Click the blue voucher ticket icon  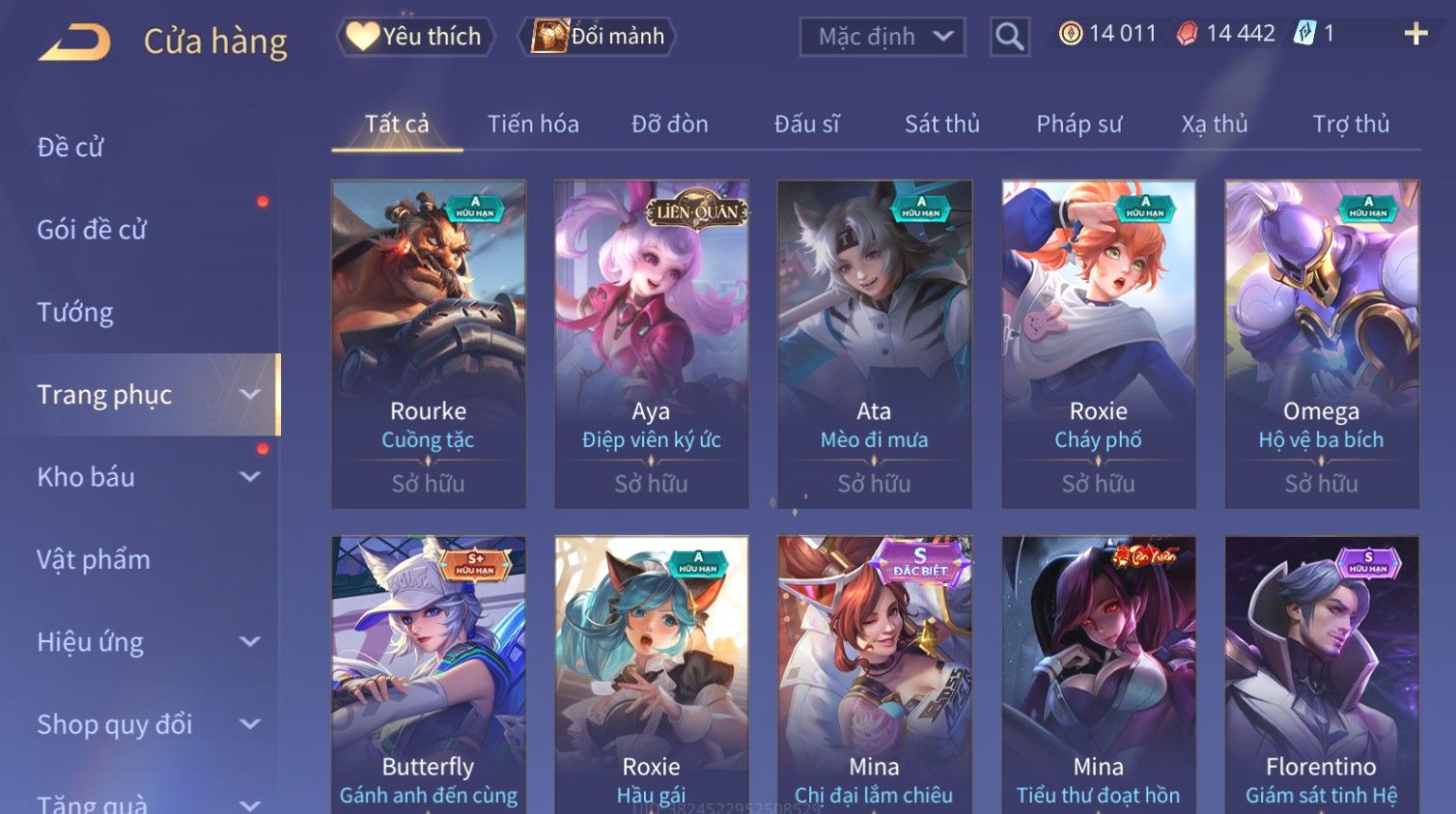[x=1304, y=34]
